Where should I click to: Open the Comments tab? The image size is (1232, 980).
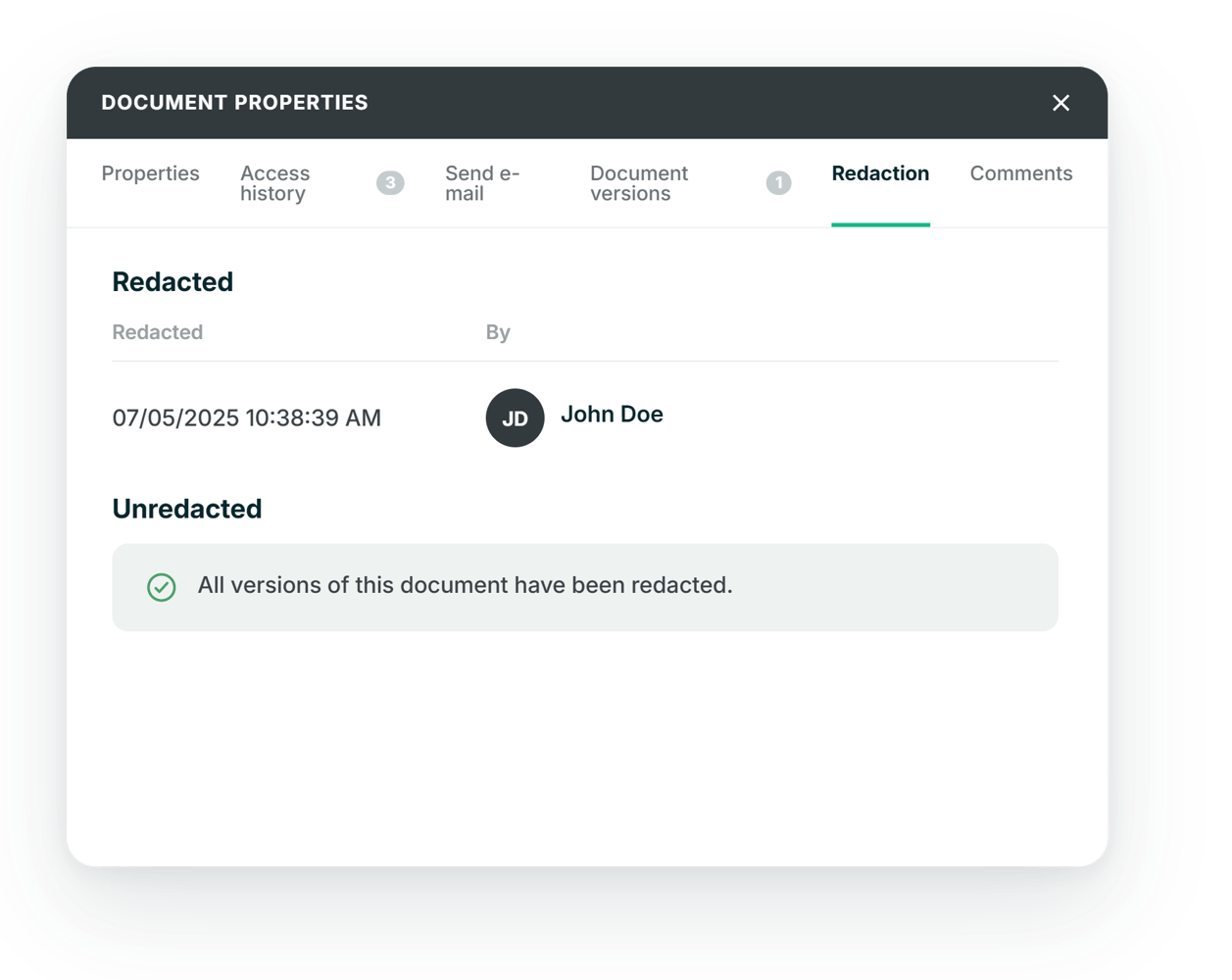[1021, 173]
